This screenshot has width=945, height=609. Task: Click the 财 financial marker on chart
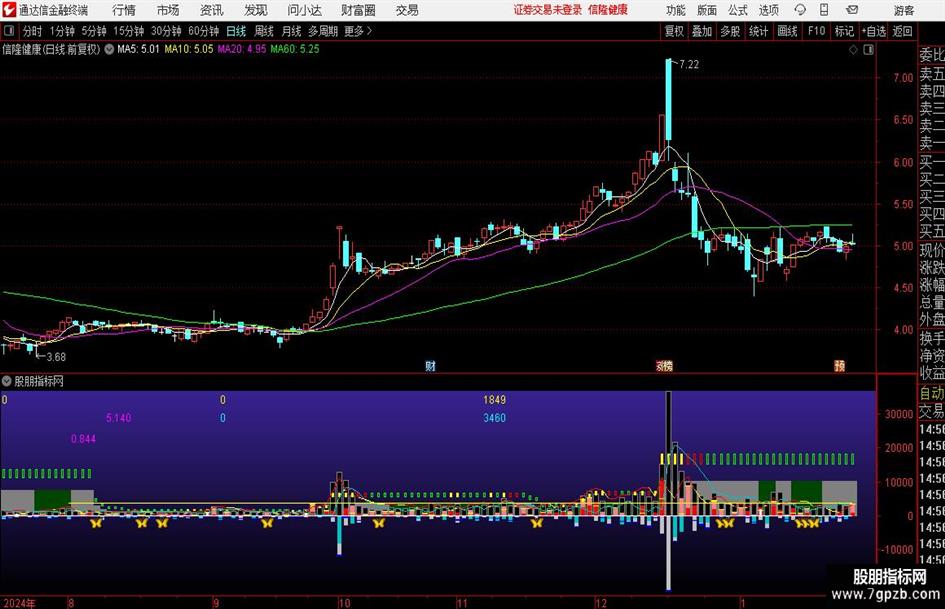click(430, 365)
